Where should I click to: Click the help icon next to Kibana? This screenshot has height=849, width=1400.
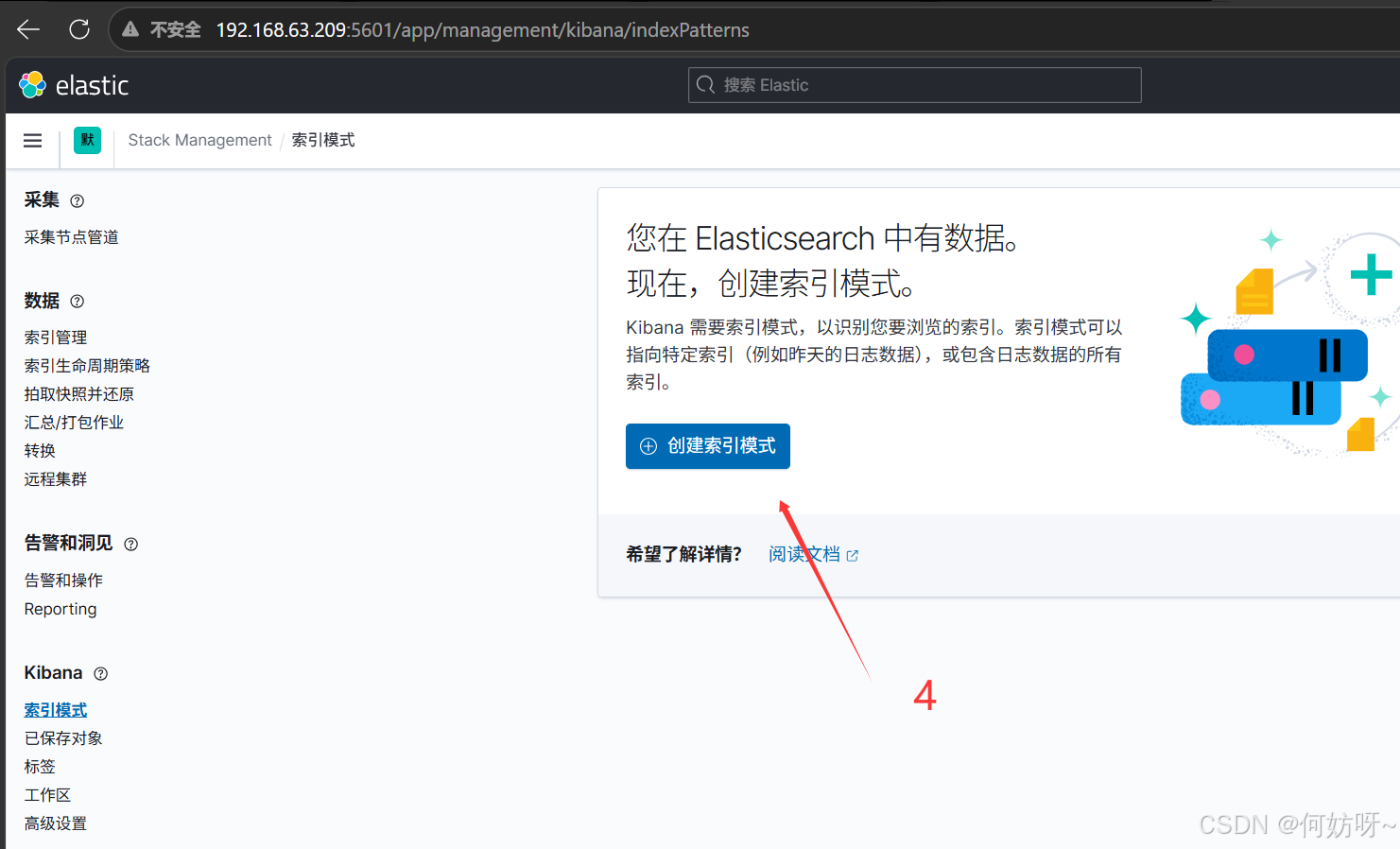pos(101,673)
